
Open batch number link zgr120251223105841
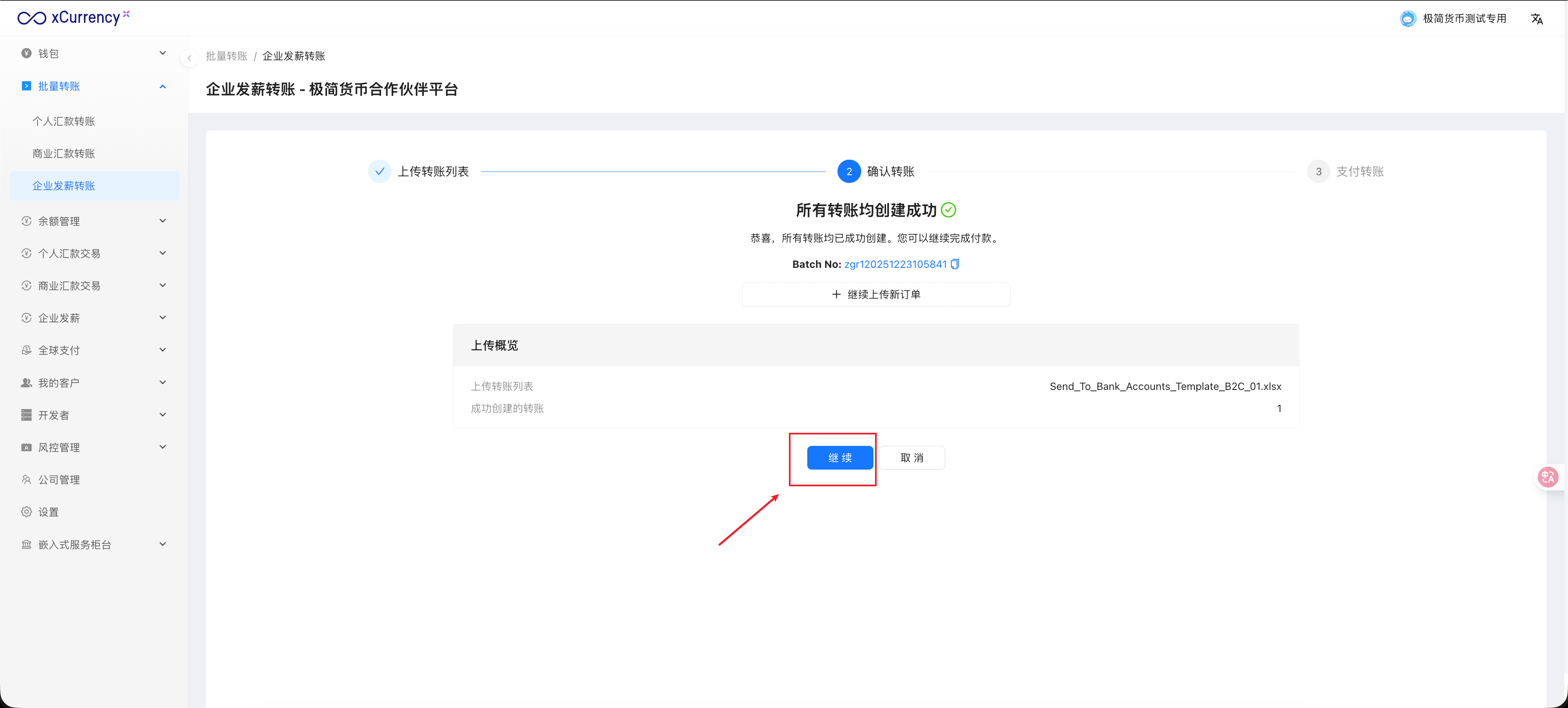895,264
